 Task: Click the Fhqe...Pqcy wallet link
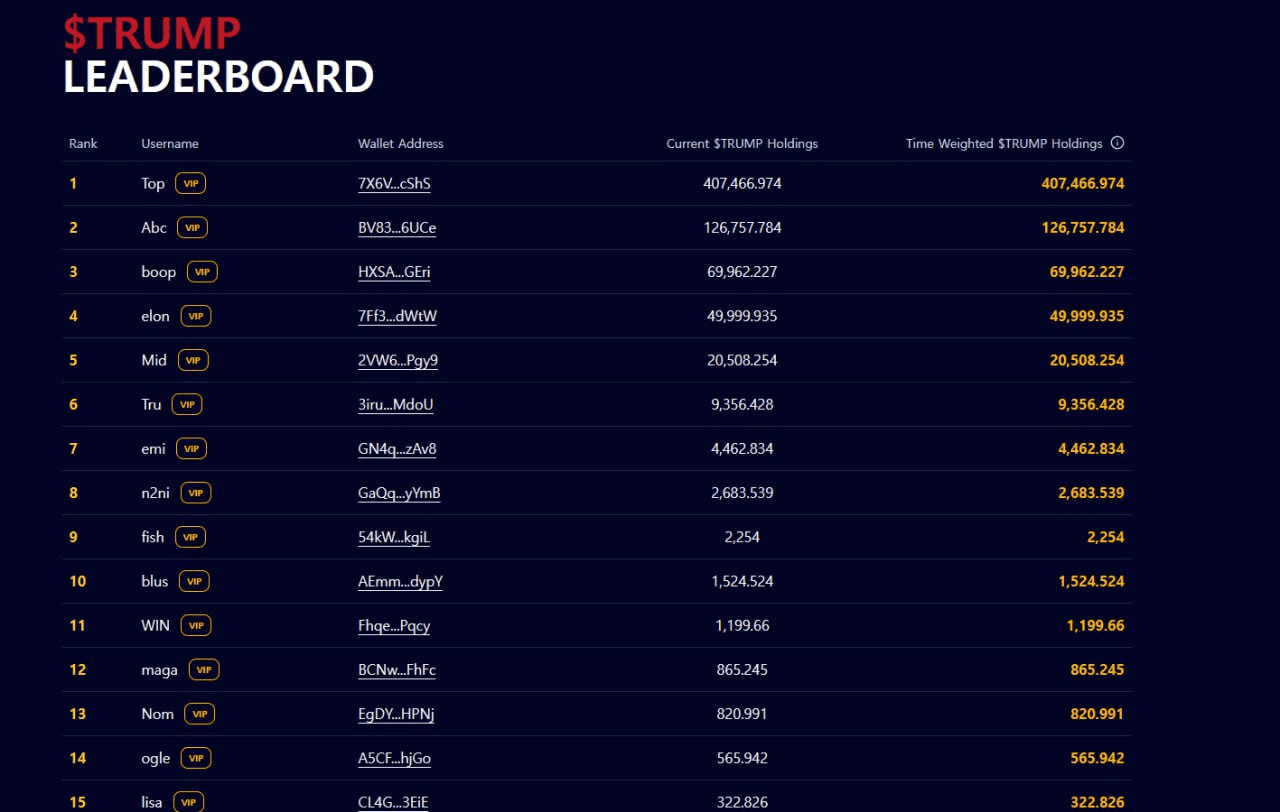click(394, 625)
